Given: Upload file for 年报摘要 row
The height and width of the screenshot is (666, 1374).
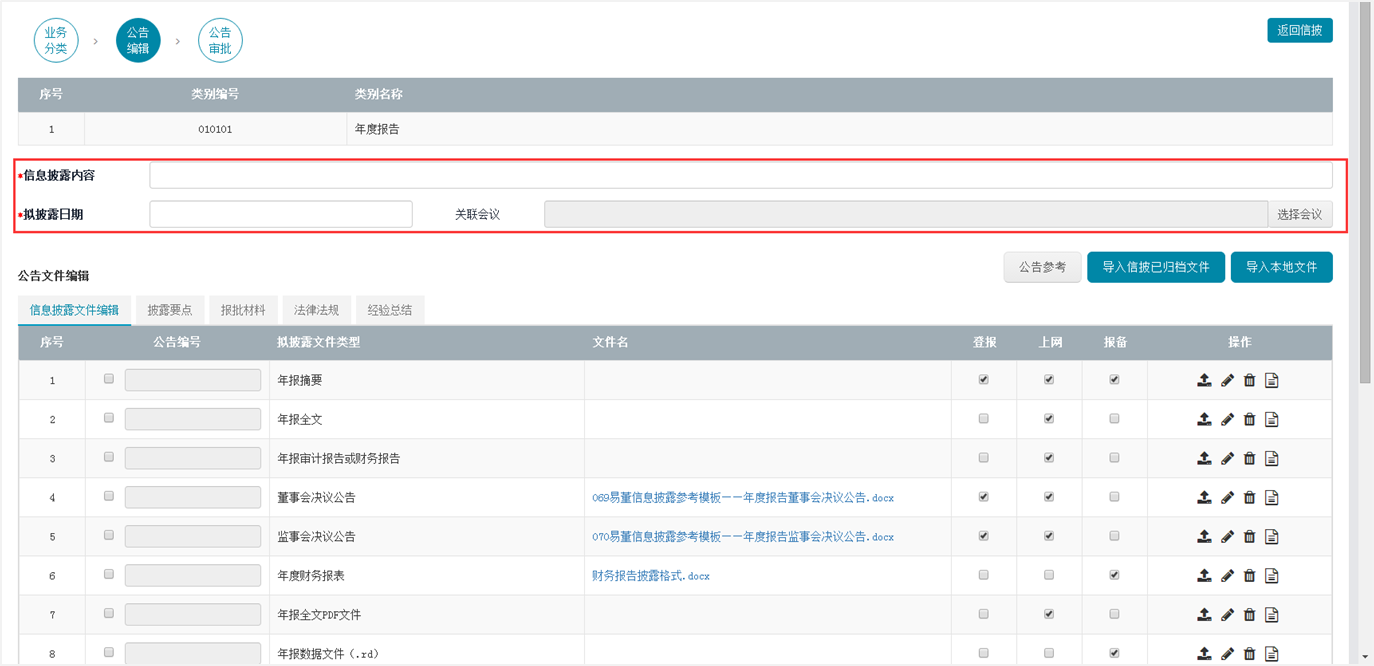Looking at the screenshot, I should tap(1204, 380).
